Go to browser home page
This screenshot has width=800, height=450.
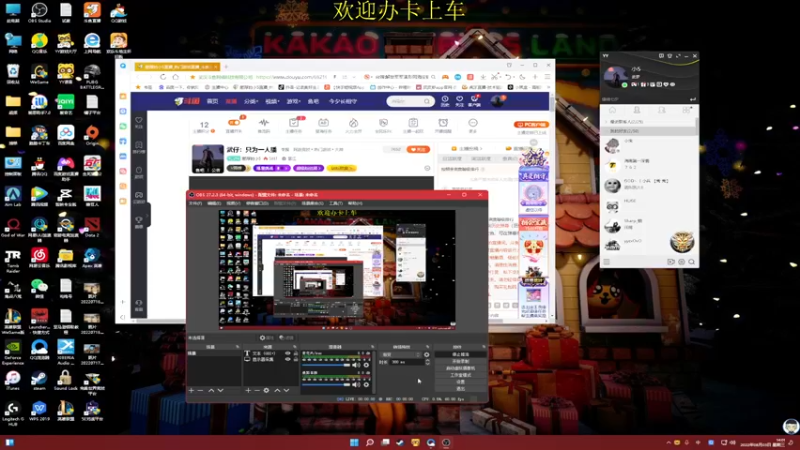coord(176,77)
